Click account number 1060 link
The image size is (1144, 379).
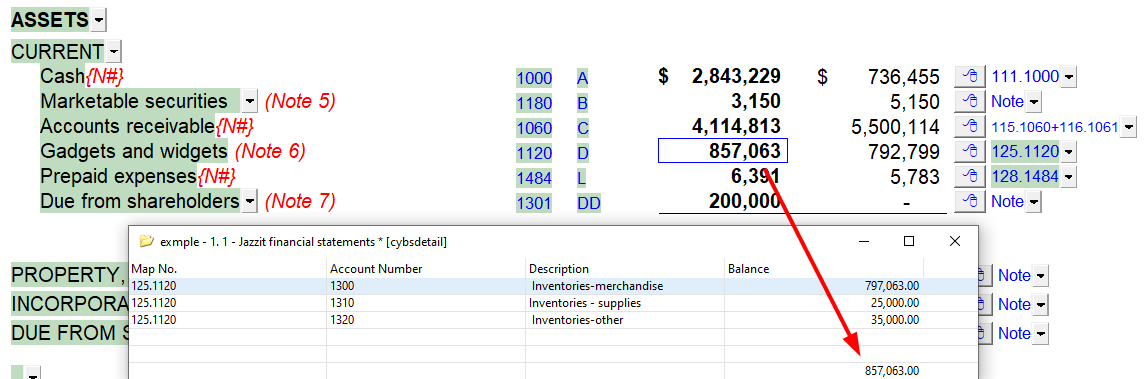[534, 129]
